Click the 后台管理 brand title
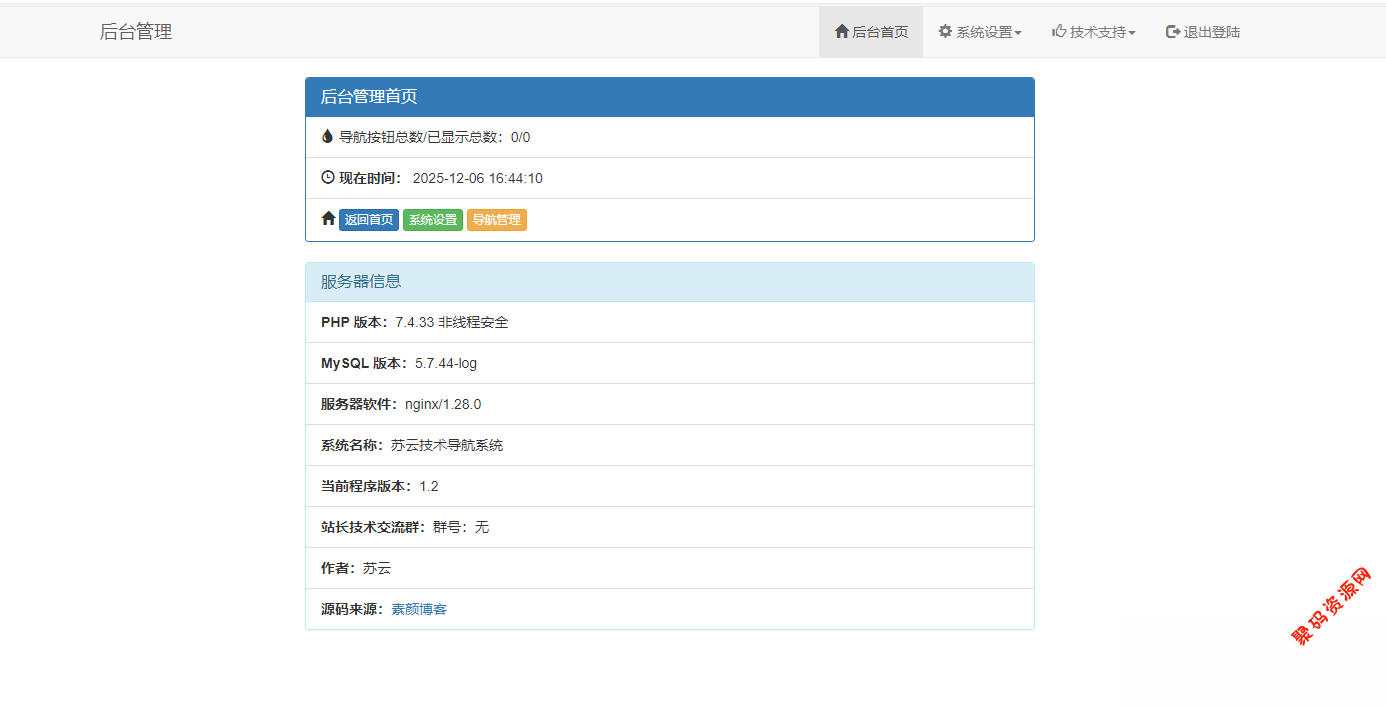 [136, 32]
